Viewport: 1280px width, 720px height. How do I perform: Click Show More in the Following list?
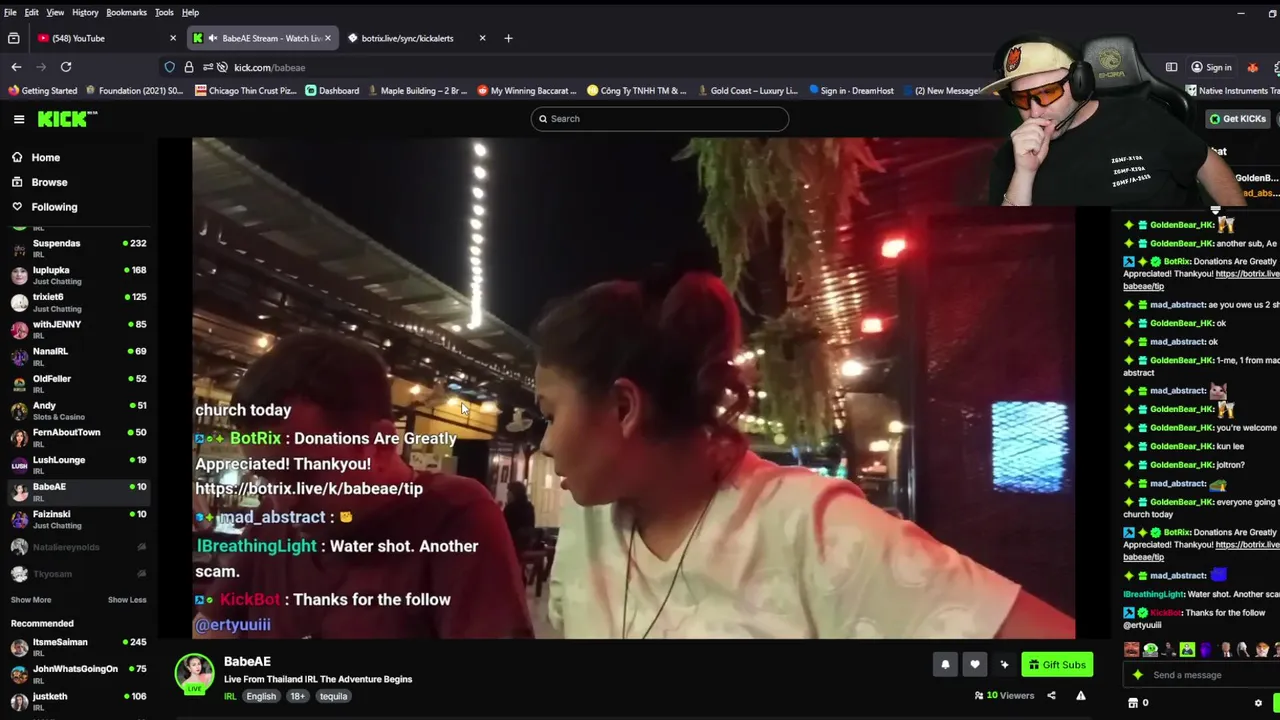31,600
